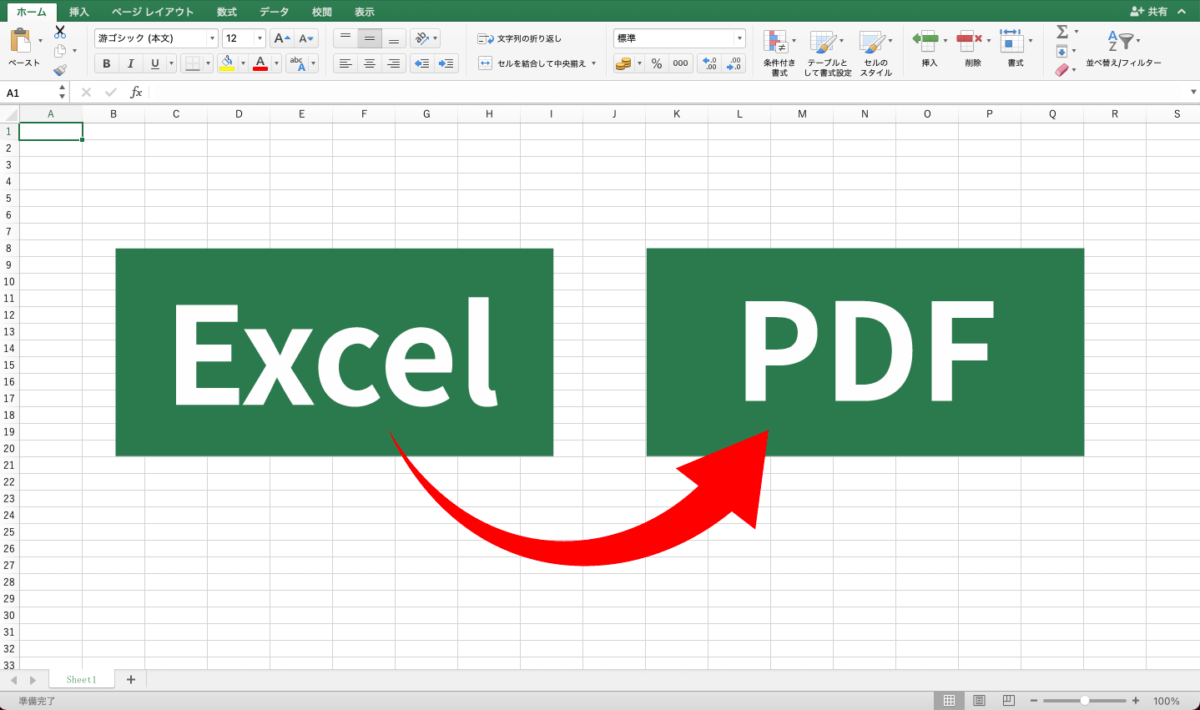Decrease font size with the smaller A icon
Screen dimensions: 1200x710
click(x=306, y=38)
